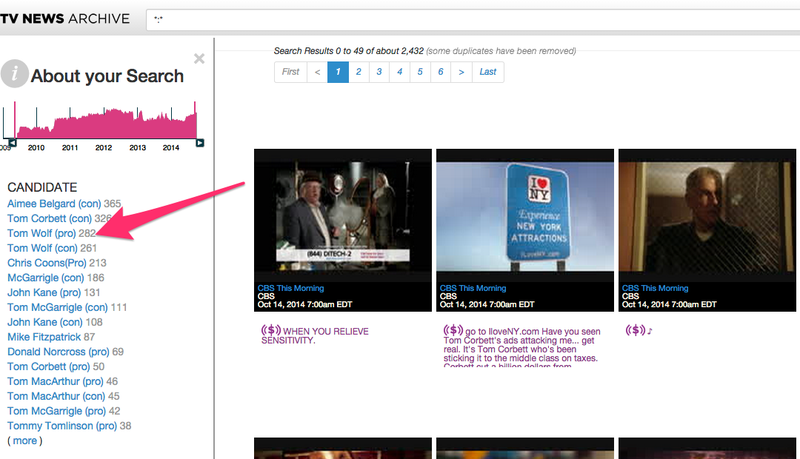Select Chris Coons(Pro) candidate filter

coord(46,263)
